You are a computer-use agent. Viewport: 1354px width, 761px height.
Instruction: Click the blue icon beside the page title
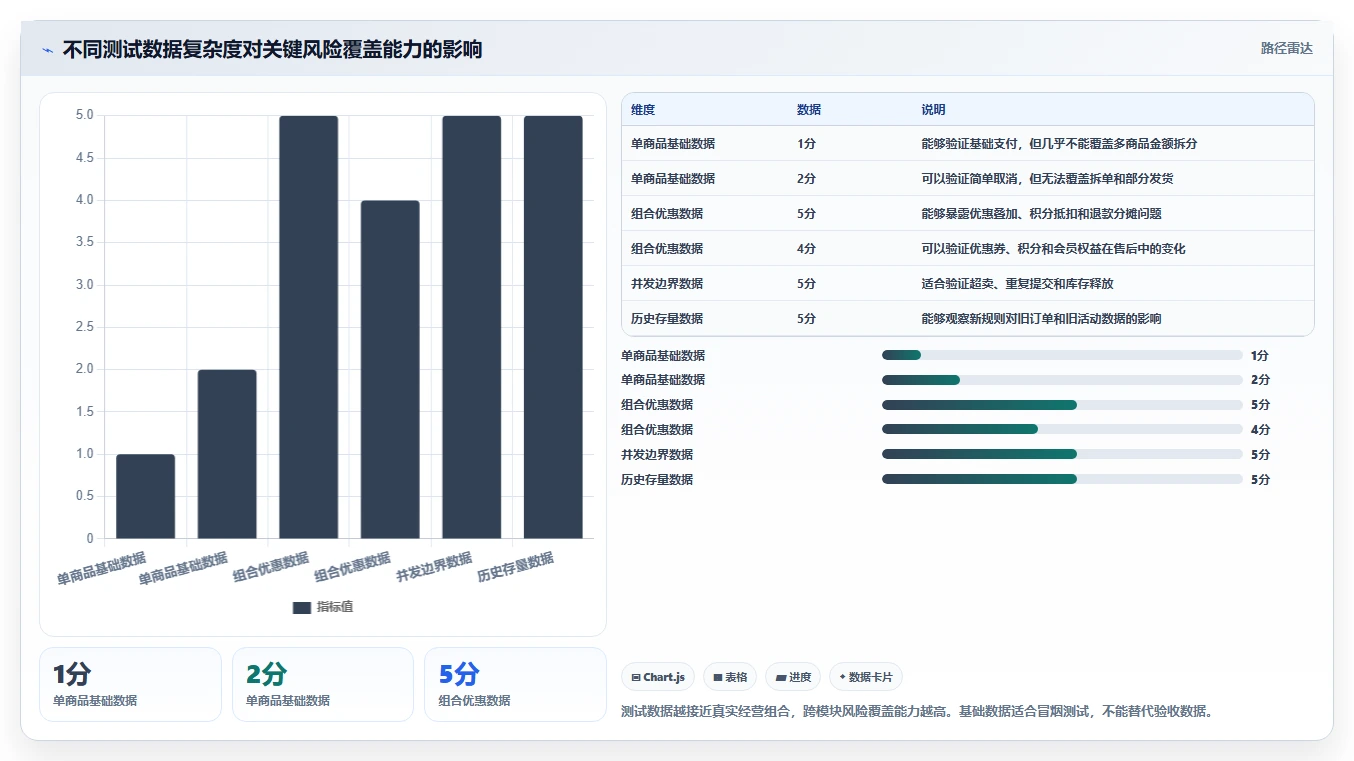[x=47, y=50]
